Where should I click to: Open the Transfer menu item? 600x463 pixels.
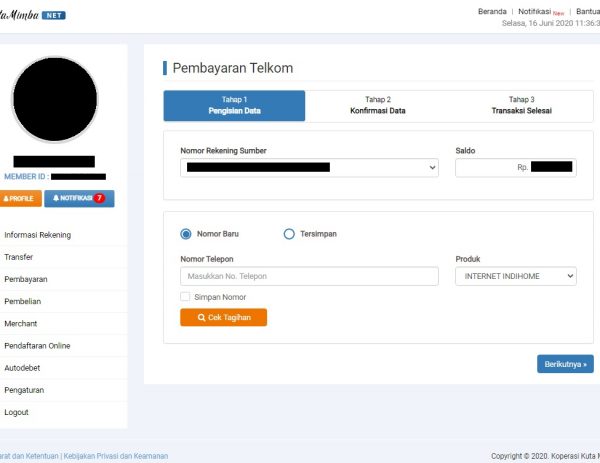[x=18, y=257]
